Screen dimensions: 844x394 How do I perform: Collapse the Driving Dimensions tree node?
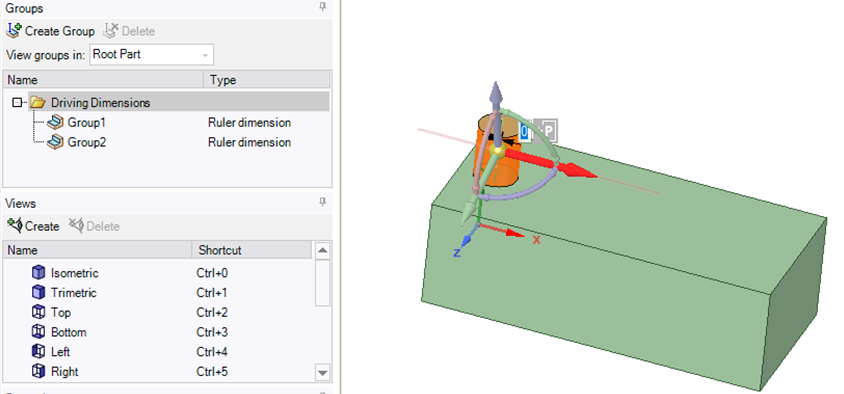17,102
